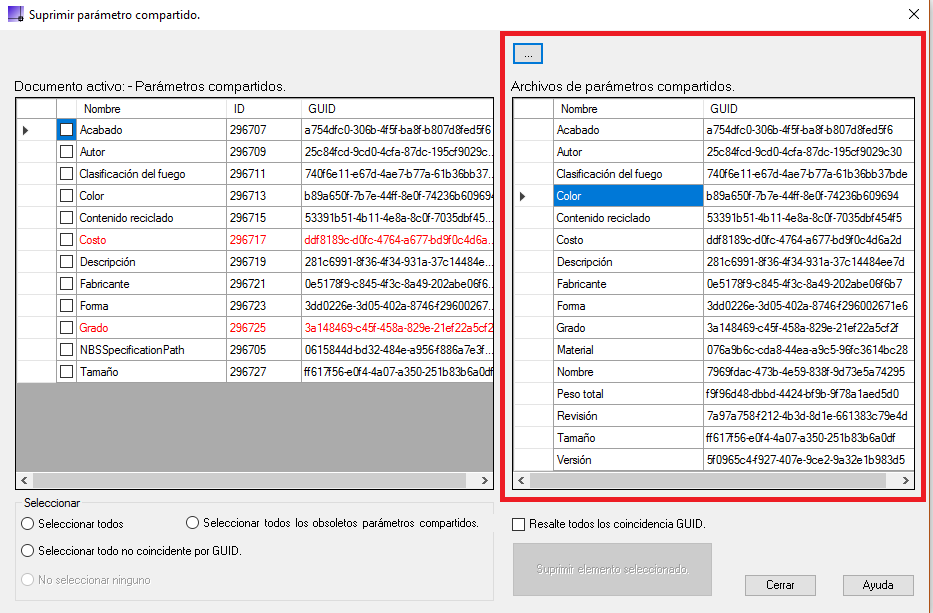The width and height of the screenshot is (933, 613).
Task: Sort left table by ID header
Action: [x=264, y=109]
